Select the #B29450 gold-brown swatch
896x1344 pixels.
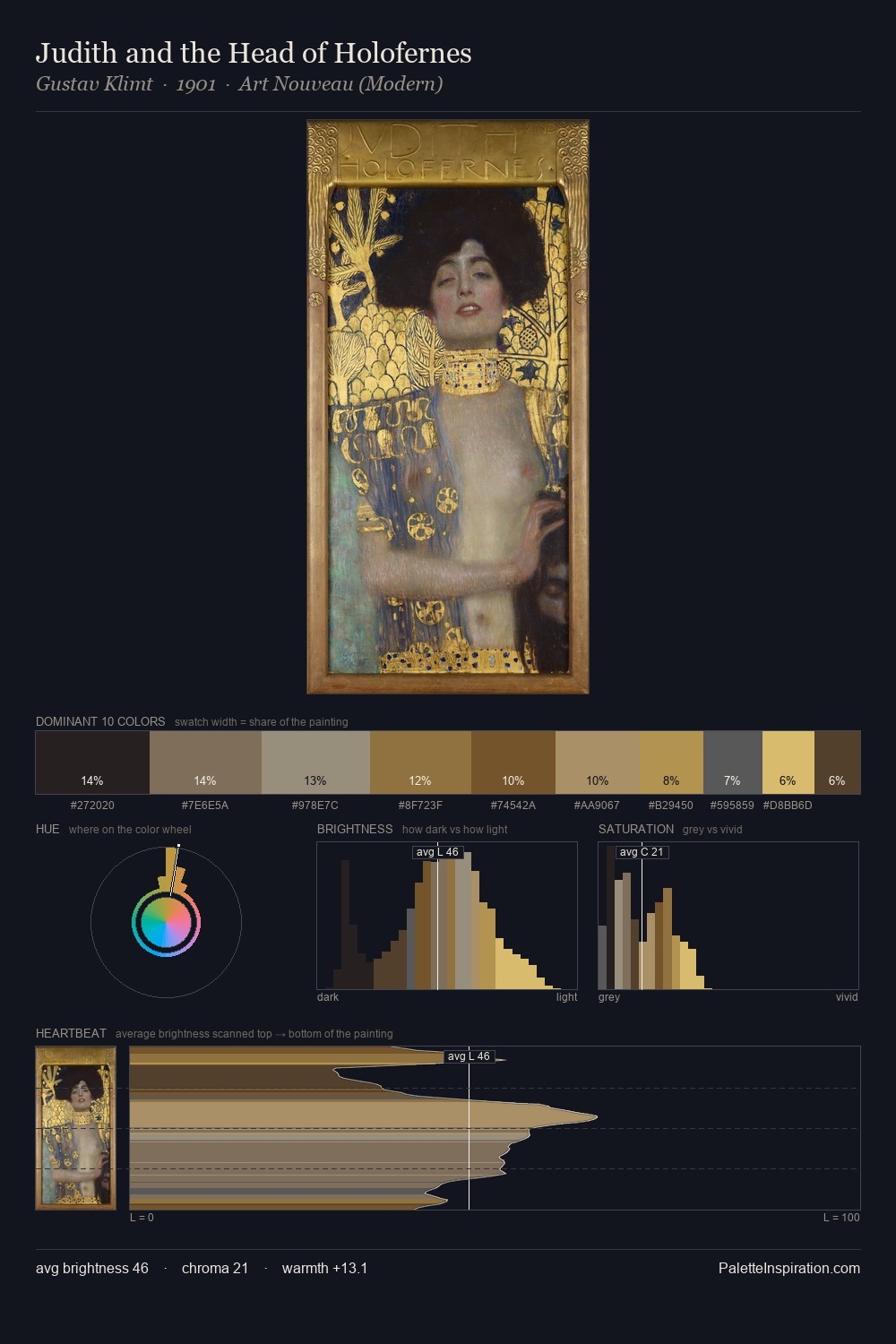point(672,762)
